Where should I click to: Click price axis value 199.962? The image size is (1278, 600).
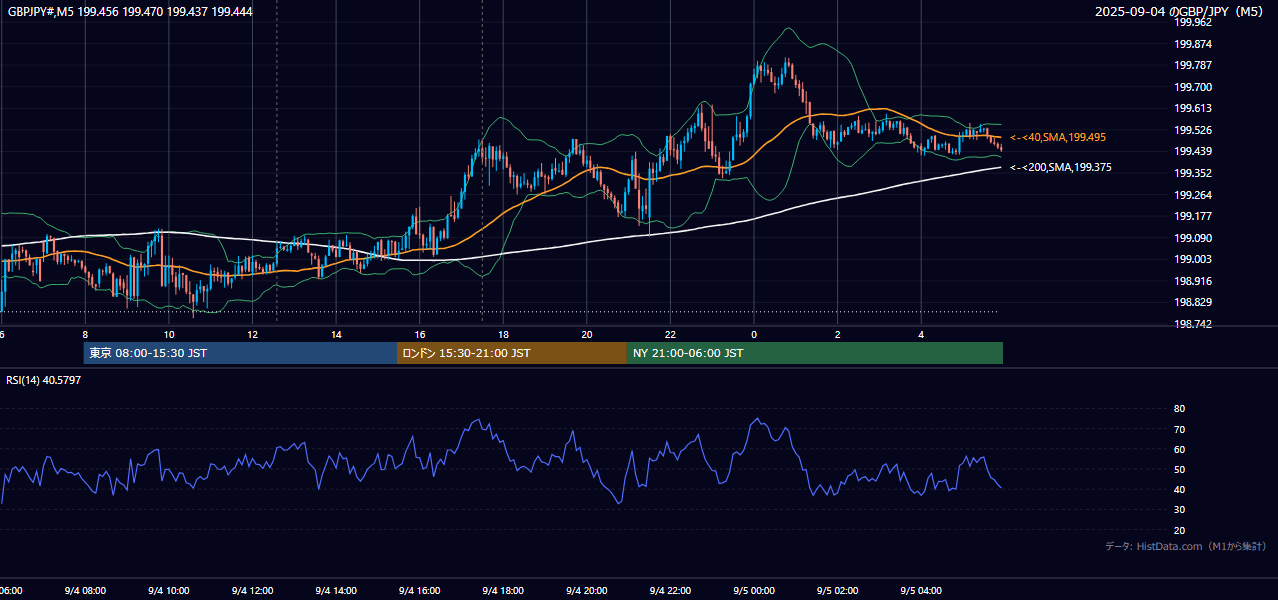pos(1193,23)
